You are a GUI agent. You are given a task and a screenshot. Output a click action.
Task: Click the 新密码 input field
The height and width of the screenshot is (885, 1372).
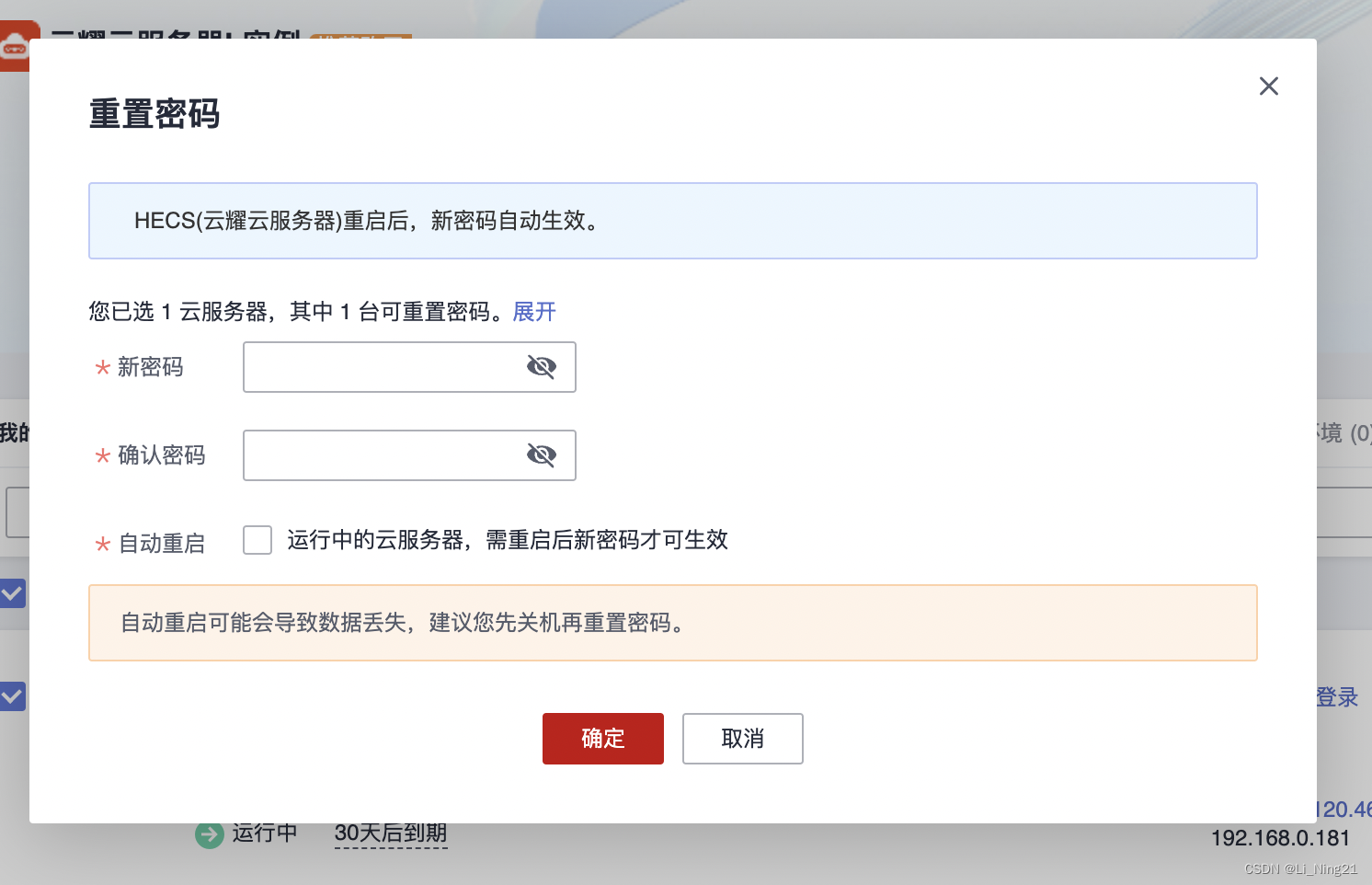tap(409, 367)
